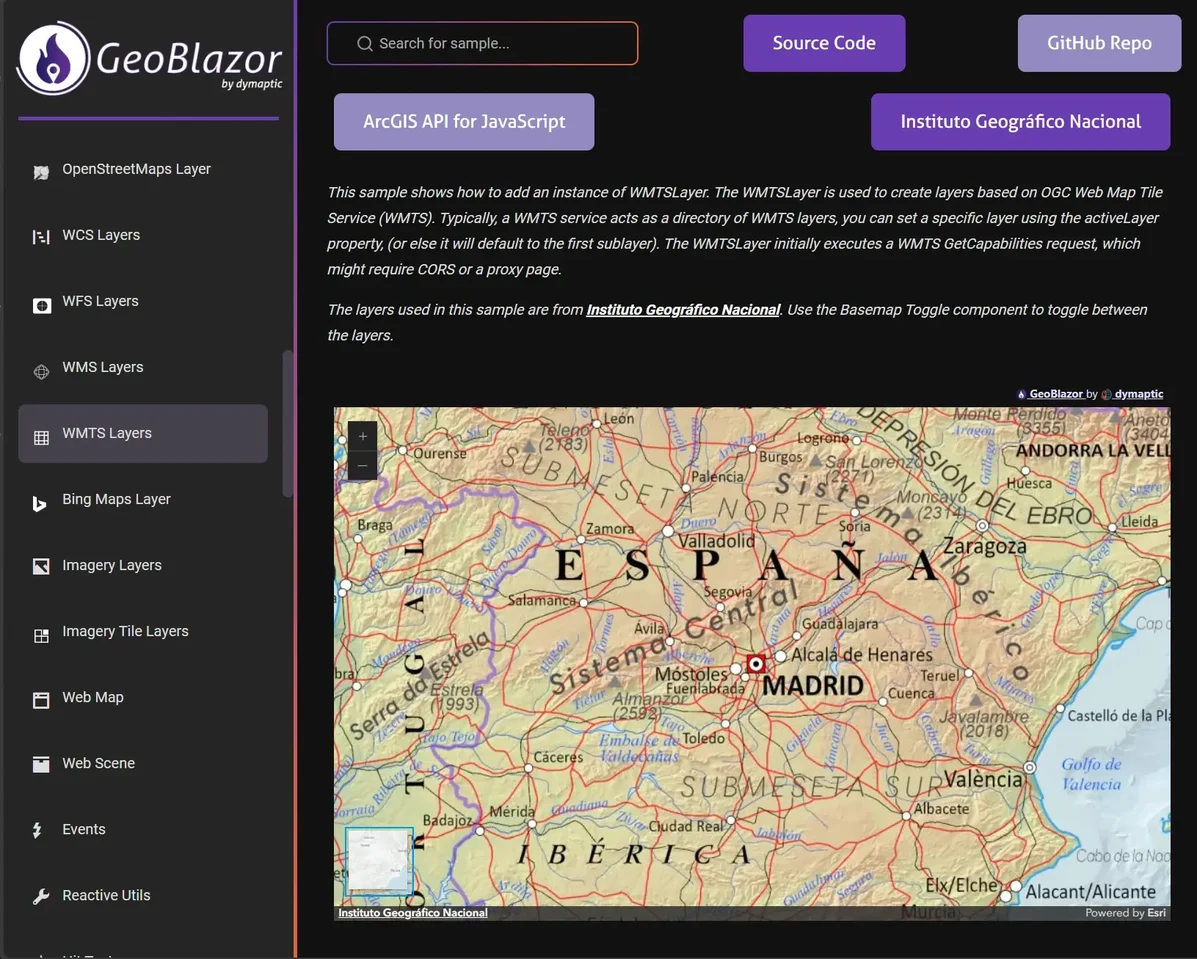Screen dimensions: 1197x959
Task: Open the Source Code page
Action: 824,43
